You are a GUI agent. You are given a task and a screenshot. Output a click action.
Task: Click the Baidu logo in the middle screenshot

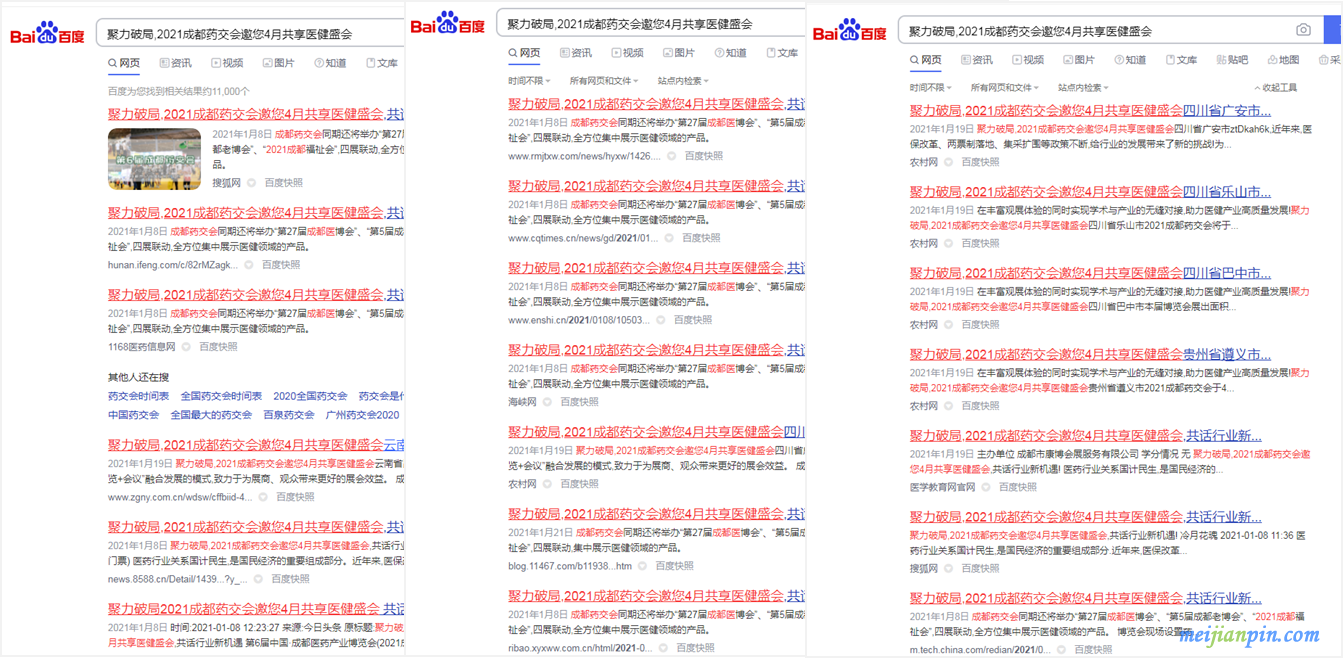click(447, 24)
